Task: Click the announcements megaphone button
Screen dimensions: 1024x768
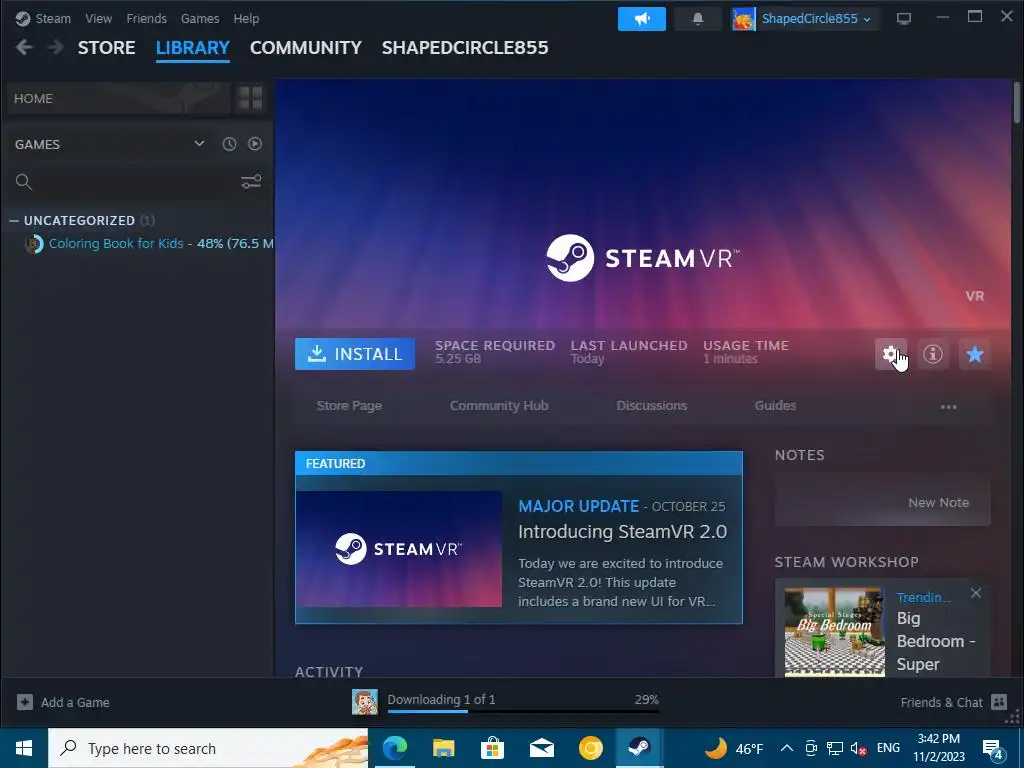Action: (x=642, y=19)
